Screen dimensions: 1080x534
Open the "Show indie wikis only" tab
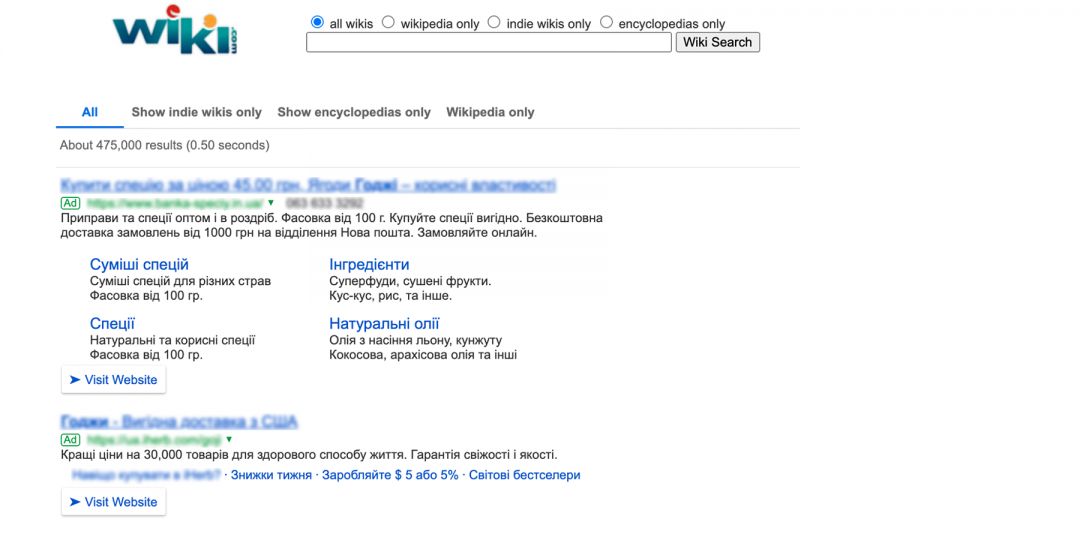point(196,112)
